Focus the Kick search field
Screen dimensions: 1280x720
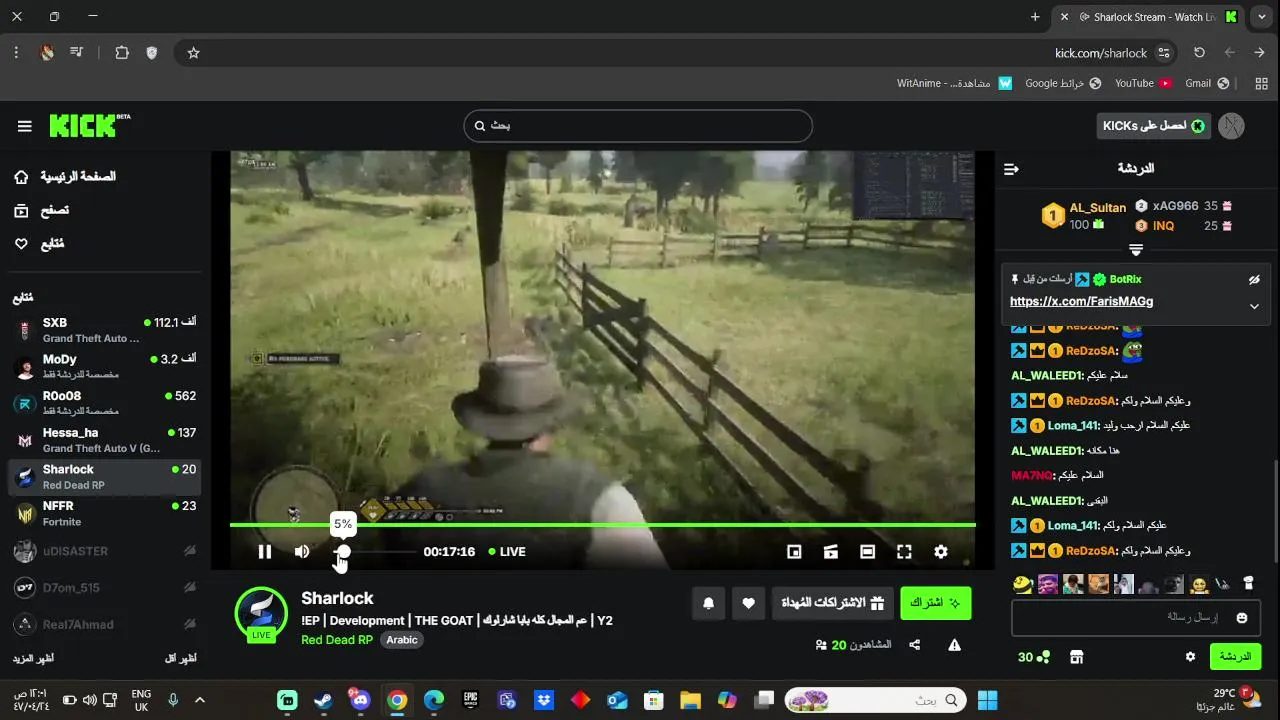[638, 125]
